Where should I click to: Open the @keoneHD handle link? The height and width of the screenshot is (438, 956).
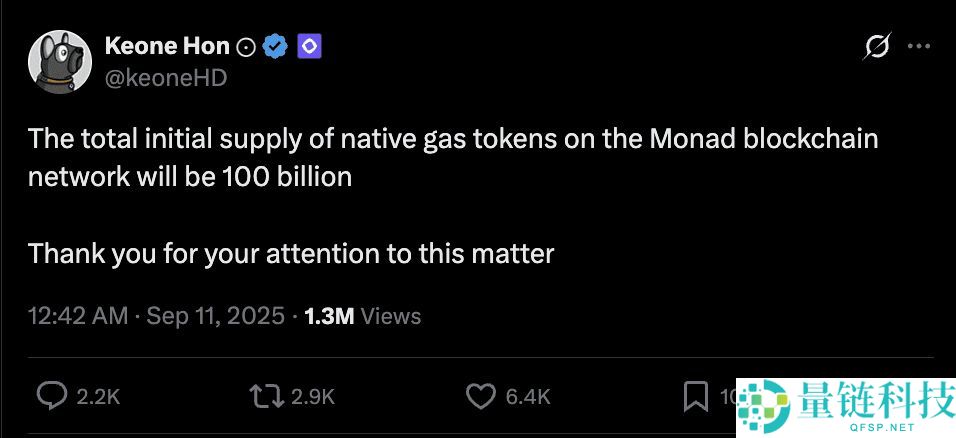click(x=165, y=77)
